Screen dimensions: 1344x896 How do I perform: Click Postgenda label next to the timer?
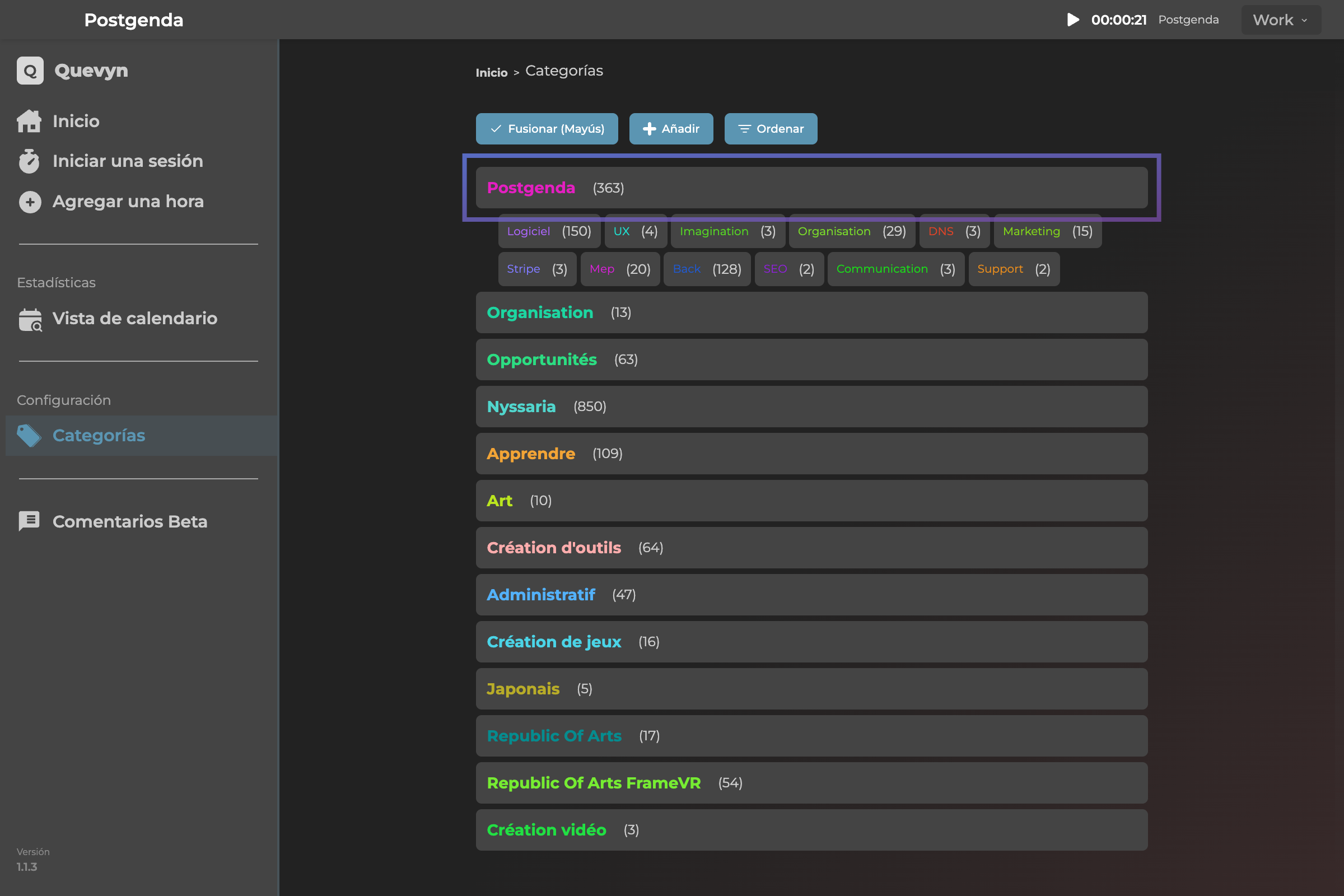[x=1188, y=20]
